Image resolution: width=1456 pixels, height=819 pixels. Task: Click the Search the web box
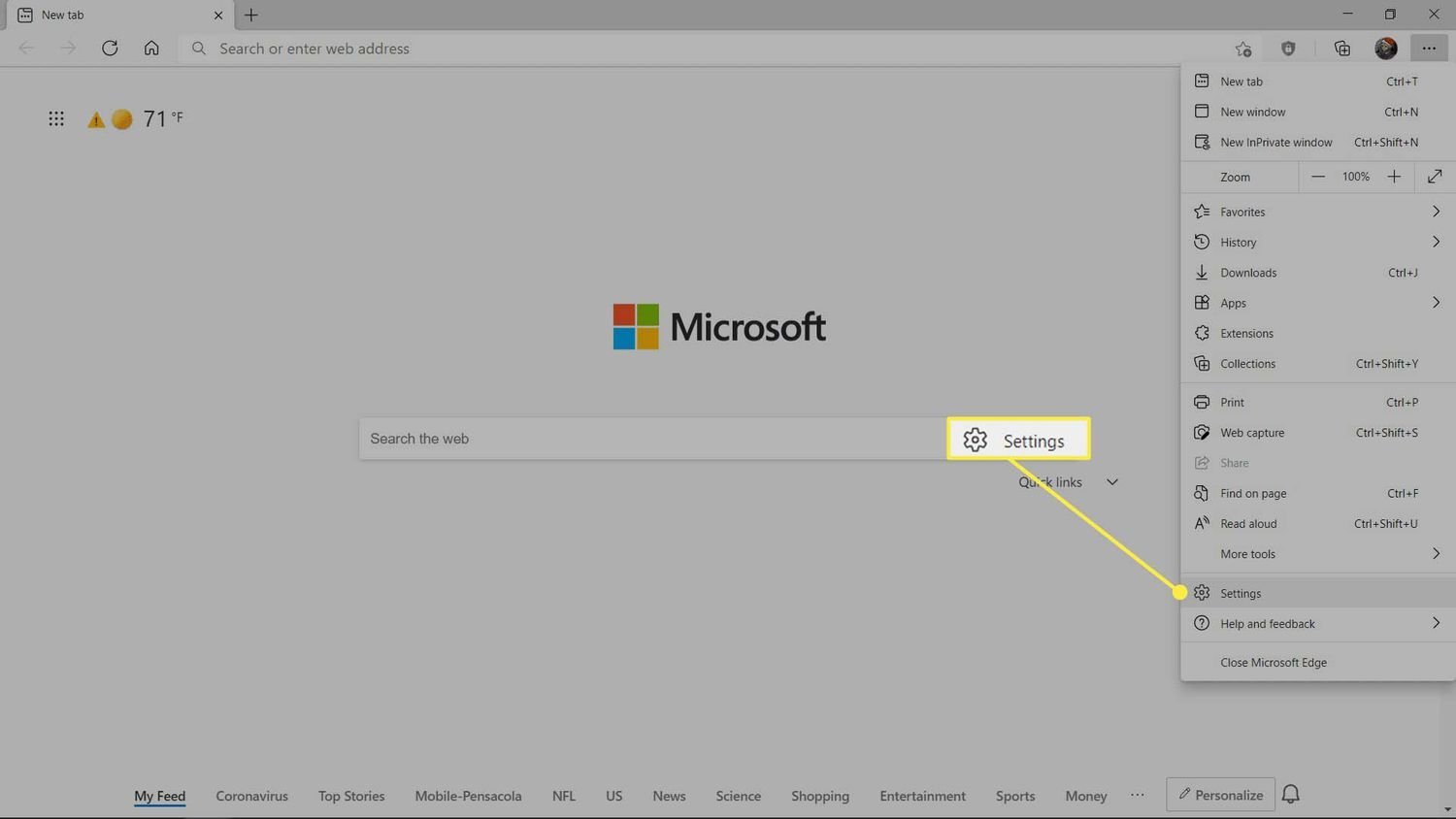[652, 439]
